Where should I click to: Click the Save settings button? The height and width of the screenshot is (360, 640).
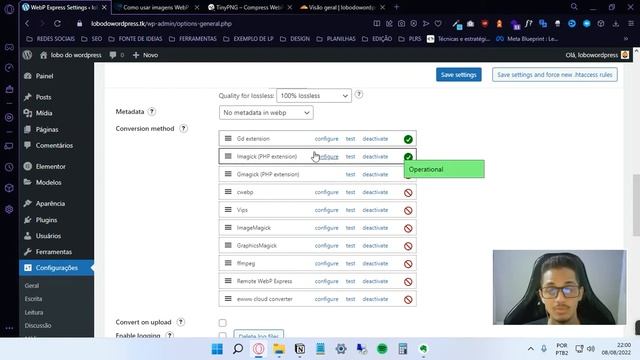[x=458, y=75]
